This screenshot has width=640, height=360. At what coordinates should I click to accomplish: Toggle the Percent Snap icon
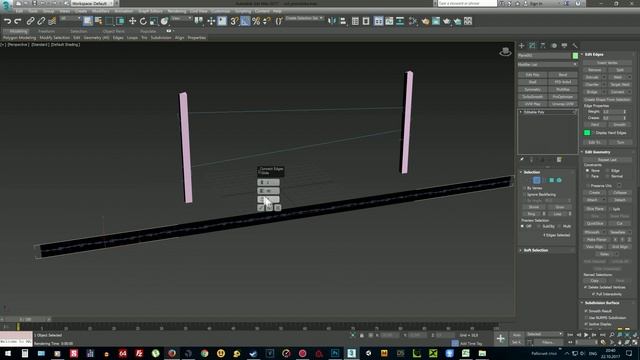[256, 21]
